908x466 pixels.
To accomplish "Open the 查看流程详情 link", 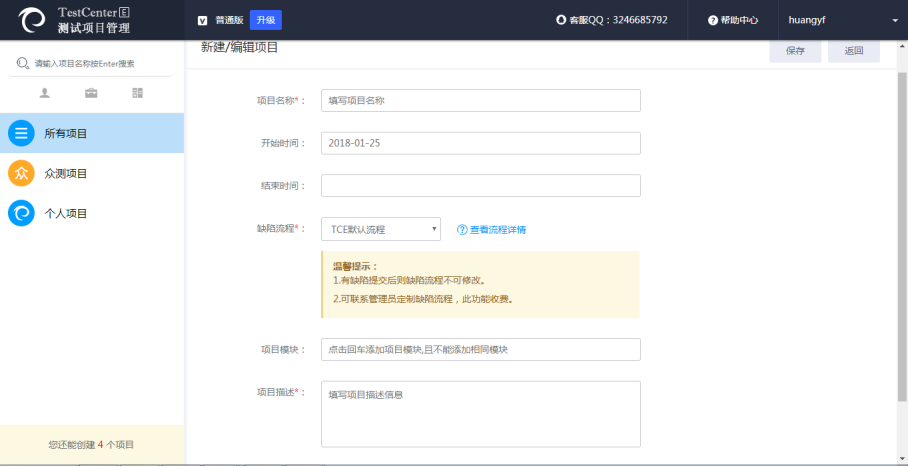I will (x=491, y=230).
